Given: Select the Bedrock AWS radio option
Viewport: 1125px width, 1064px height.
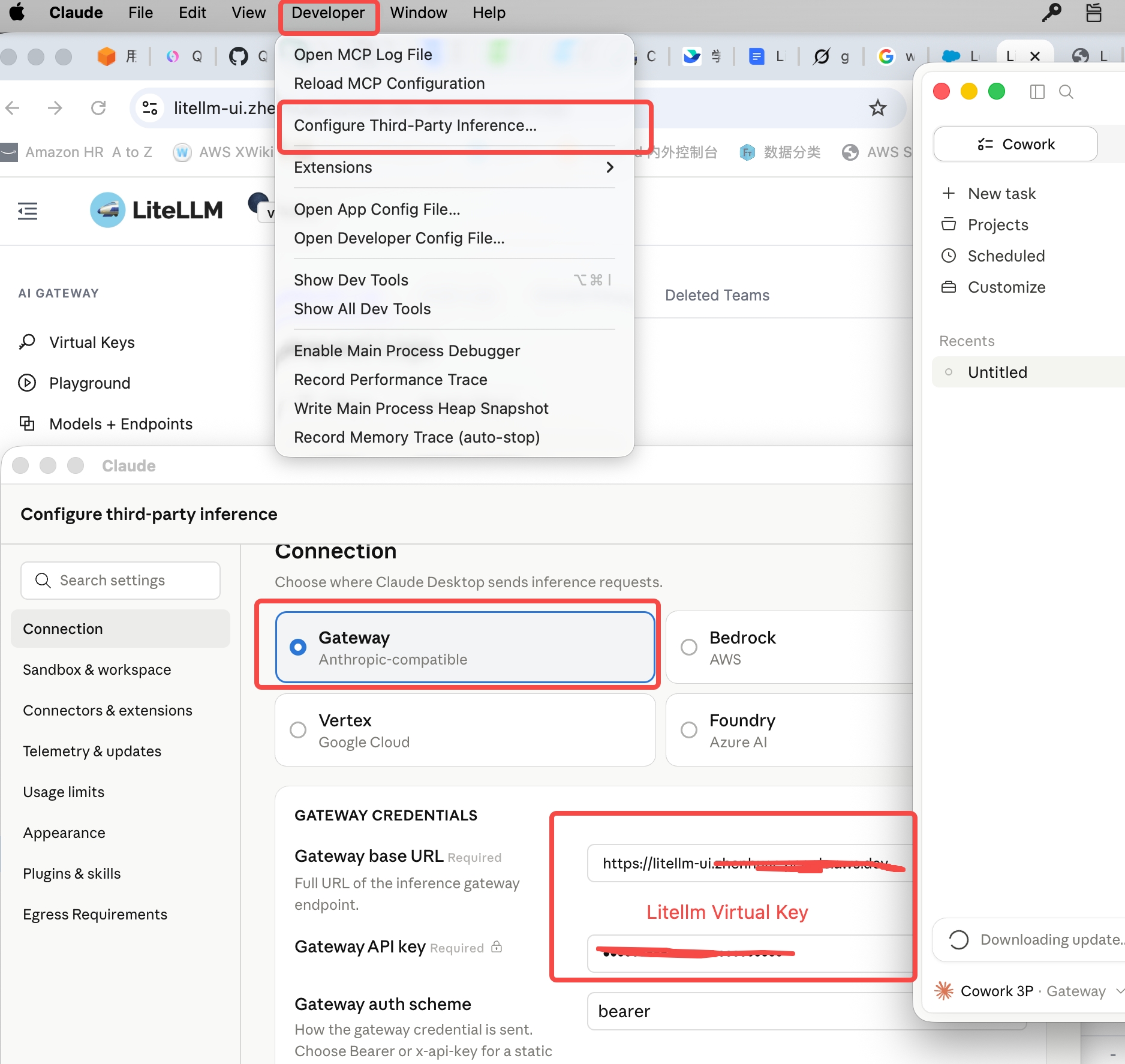Looking at the screenshot, I should point(790,647).
